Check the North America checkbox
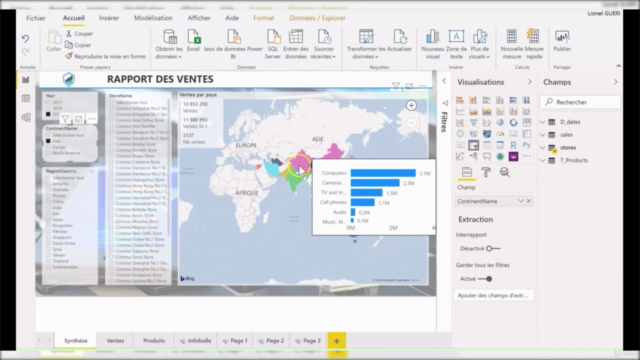 pyautogui.click(x=48, y=153)
